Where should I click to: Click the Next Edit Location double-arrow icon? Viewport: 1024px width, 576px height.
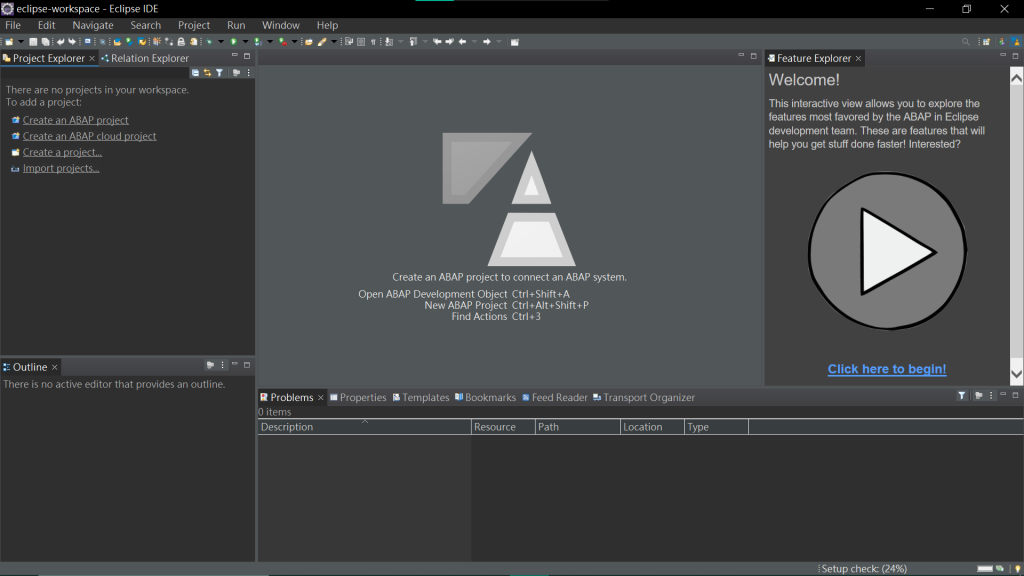pyautogui.click(x=449, y=42)
